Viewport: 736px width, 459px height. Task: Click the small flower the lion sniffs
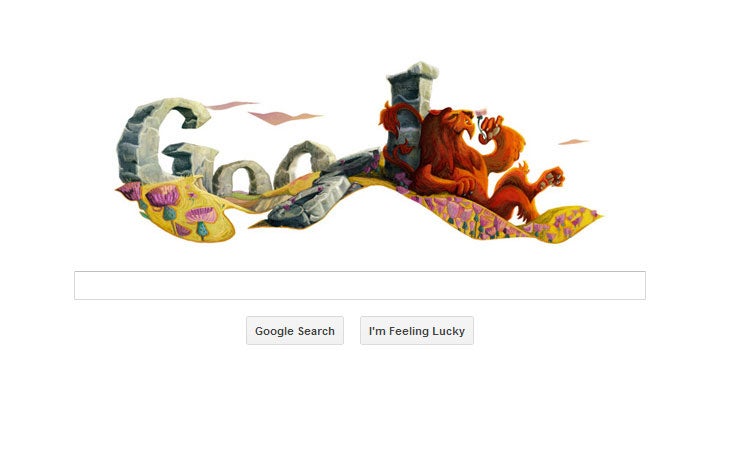pos(480,113)
